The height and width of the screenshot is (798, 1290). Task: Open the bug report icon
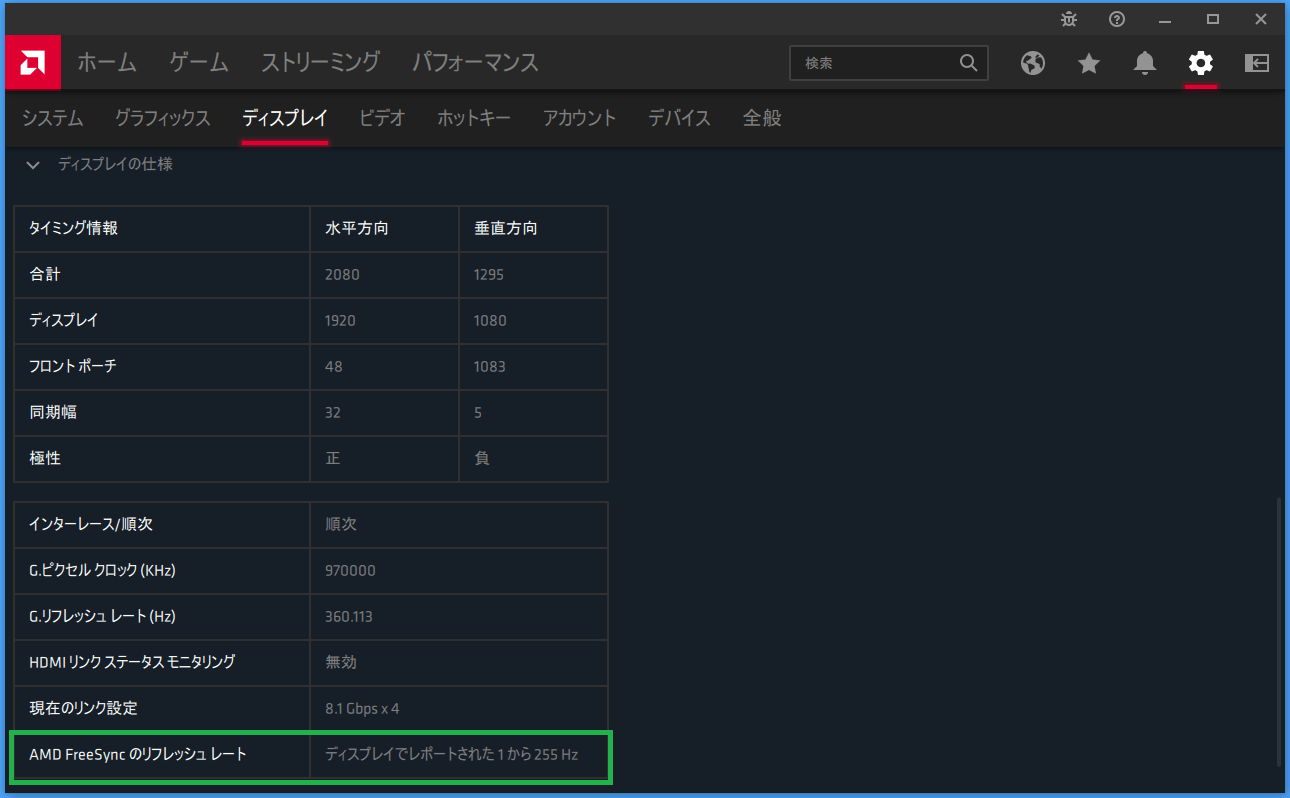click(x=1069, y=19)
